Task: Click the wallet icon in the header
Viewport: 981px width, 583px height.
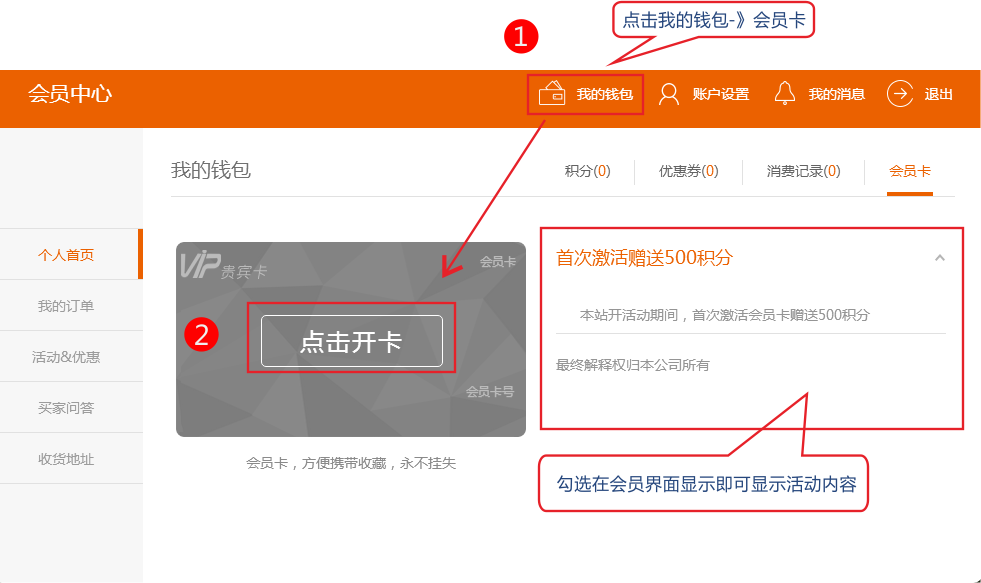Action: click(x=552, y=94)
